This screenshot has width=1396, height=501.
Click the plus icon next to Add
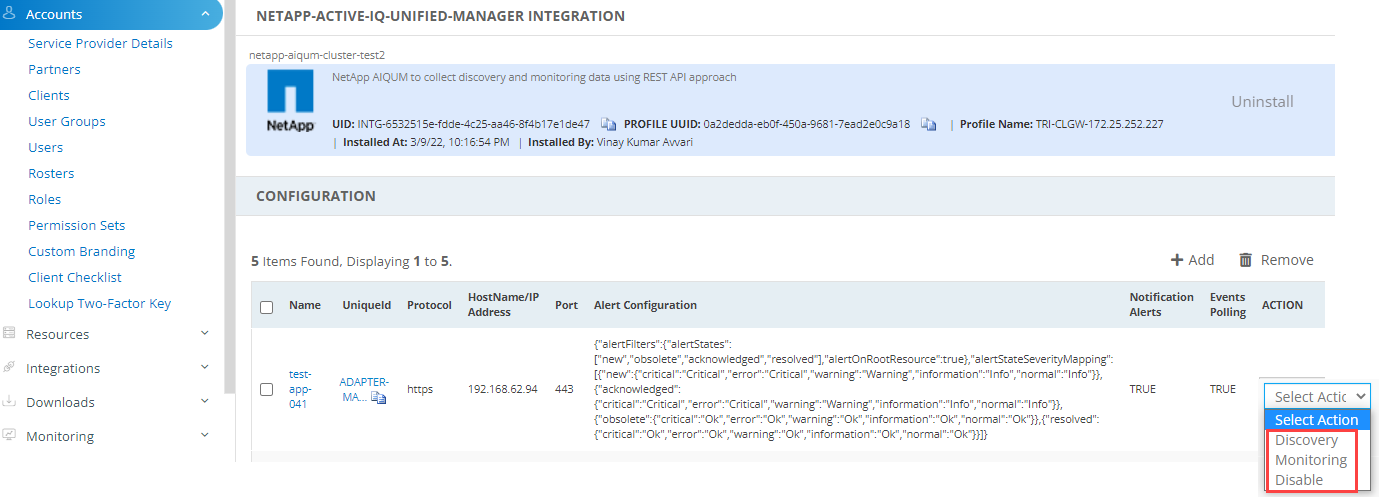[1177, 260]
